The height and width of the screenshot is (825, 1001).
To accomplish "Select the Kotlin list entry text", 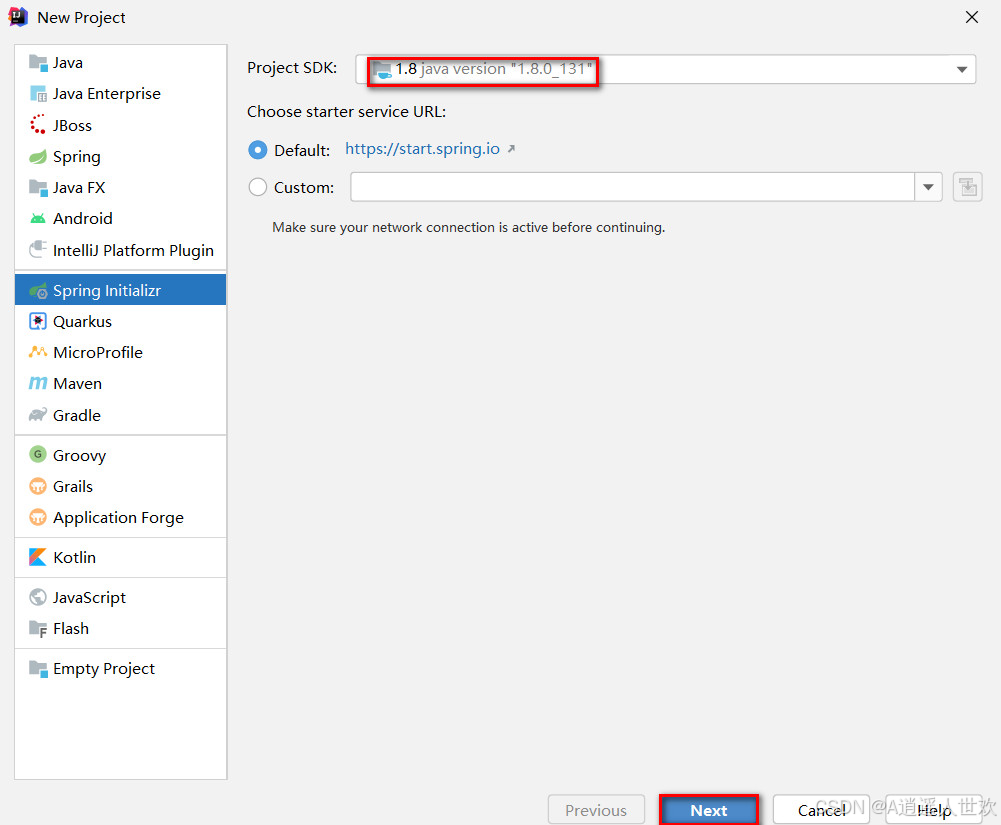I will pos(75,557).
